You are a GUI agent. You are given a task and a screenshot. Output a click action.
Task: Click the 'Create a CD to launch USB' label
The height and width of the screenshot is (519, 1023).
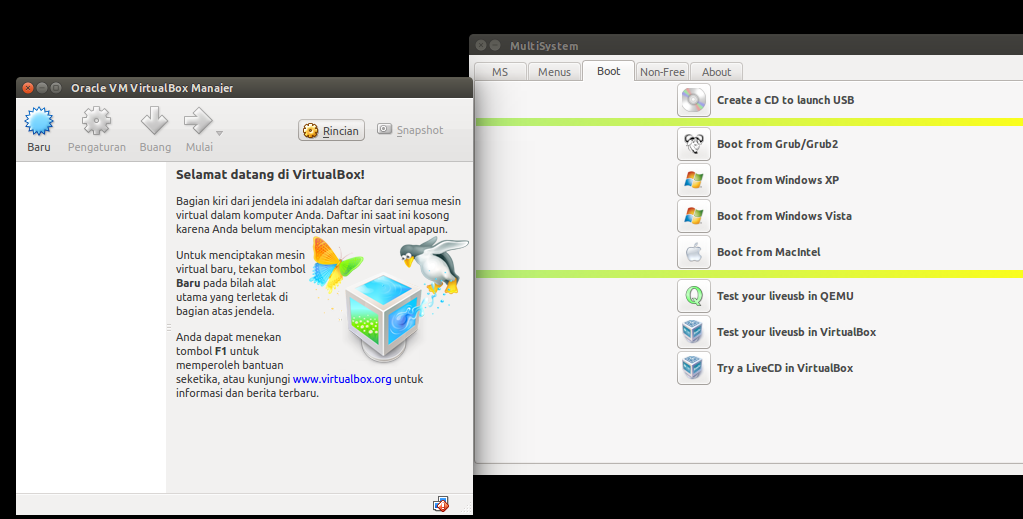coord(786,100)
